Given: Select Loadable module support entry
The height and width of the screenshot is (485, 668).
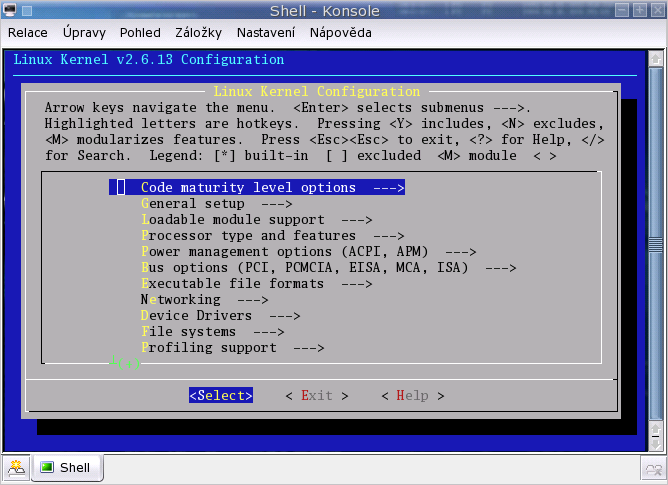Looking at the screenshot, I should [256, 220].
